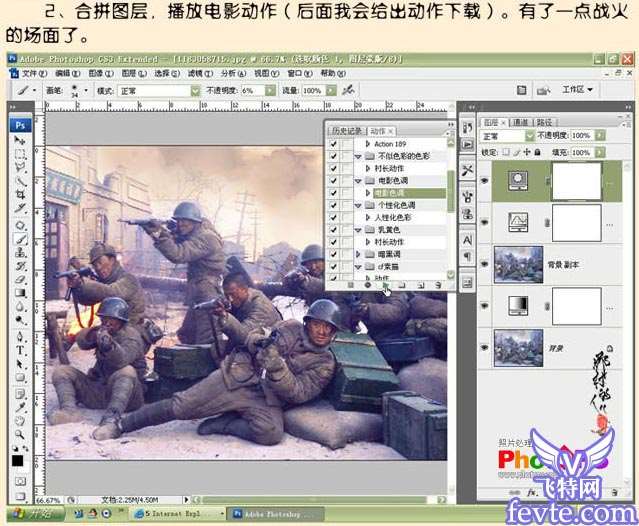639x526 pixels.
Task: Open brush mode 正常 dropdown
Action: point(196,90)
